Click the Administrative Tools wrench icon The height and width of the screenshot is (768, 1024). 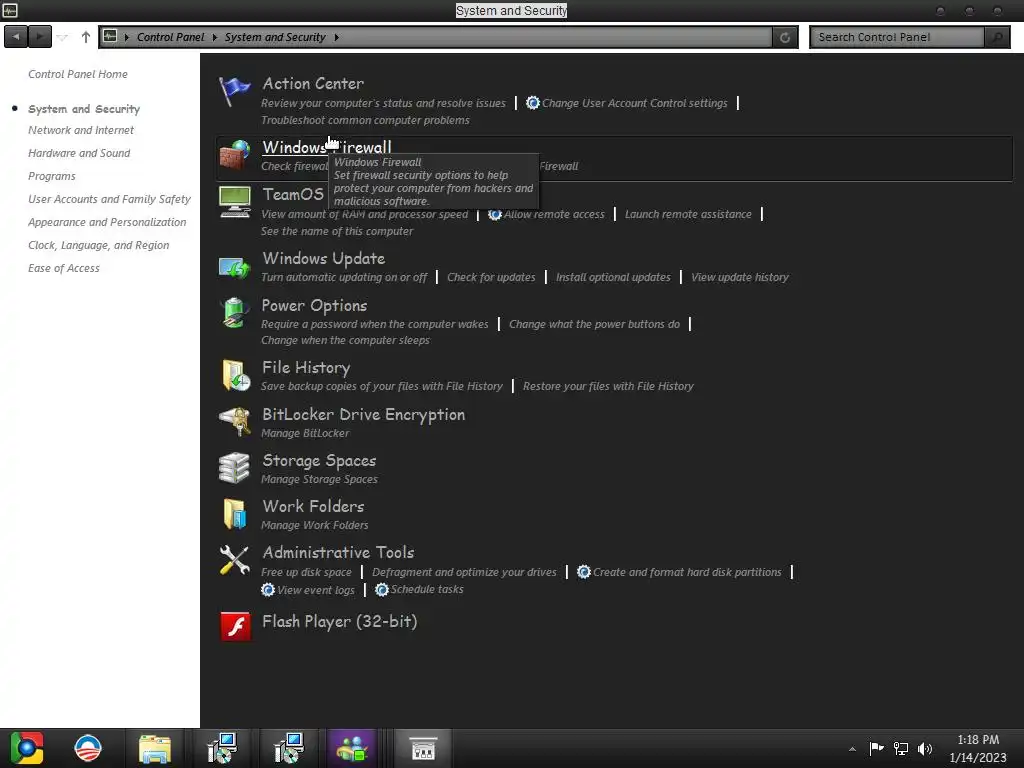(234, 560)
